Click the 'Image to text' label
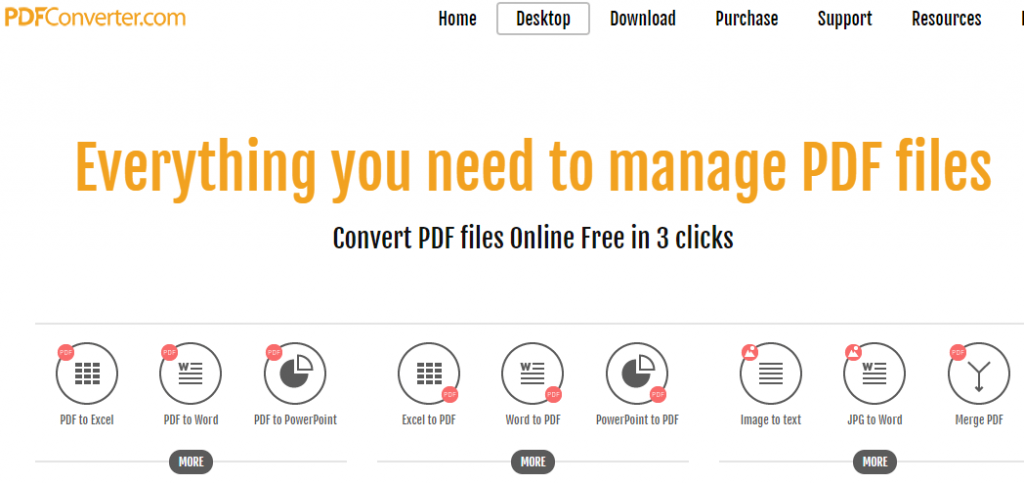 [x=771, y=420]
